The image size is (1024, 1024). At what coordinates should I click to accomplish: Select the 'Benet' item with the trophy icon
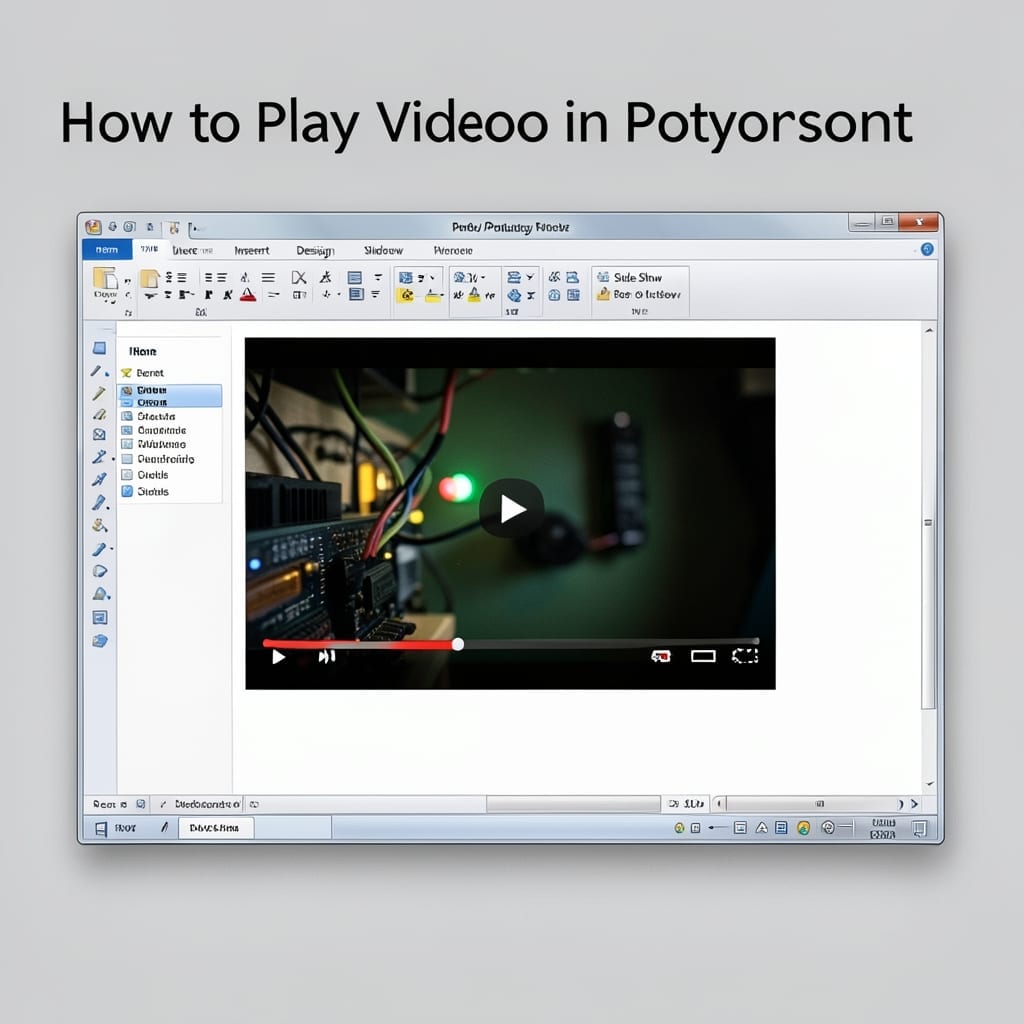(x=142, y=373)
